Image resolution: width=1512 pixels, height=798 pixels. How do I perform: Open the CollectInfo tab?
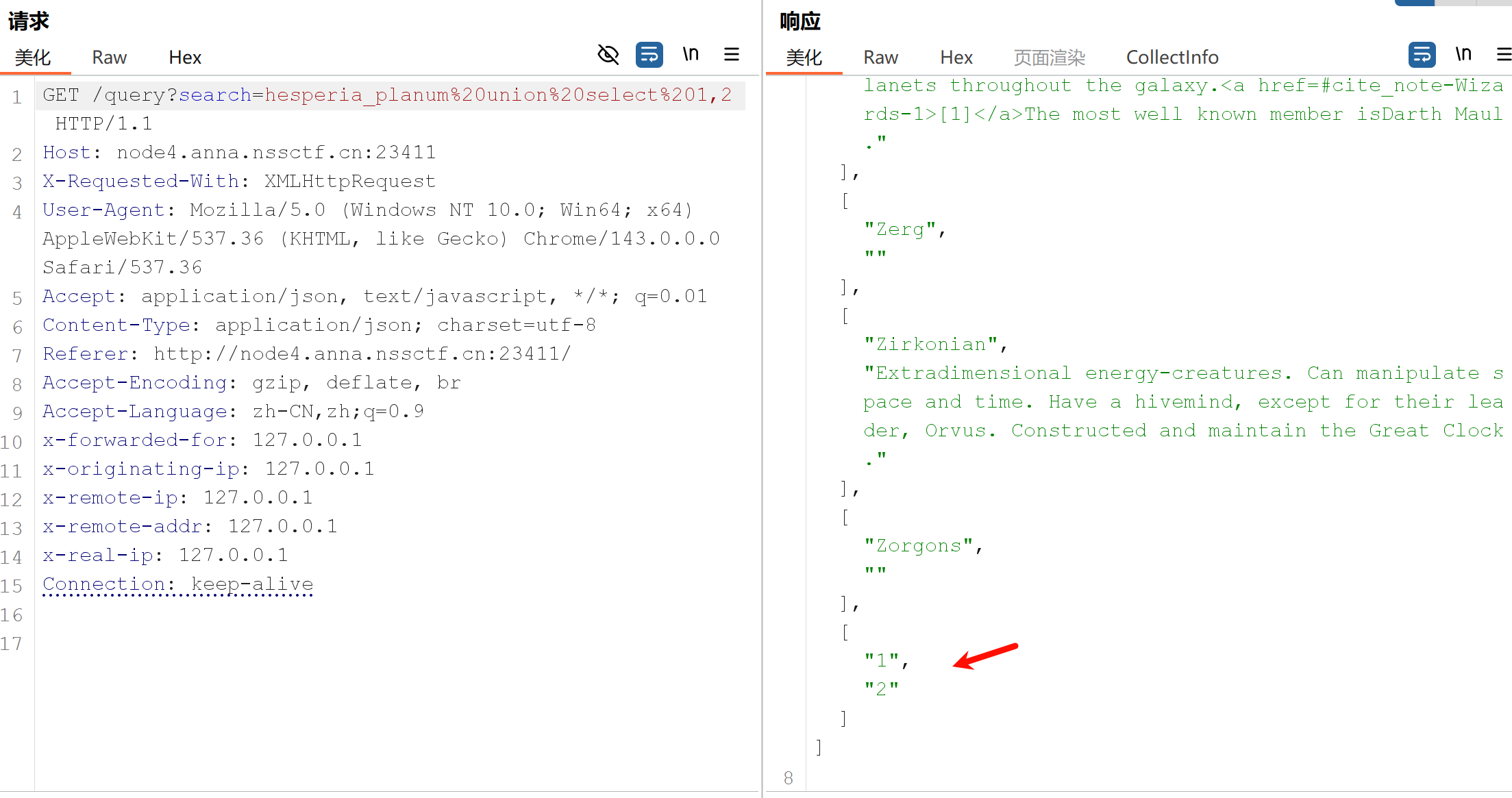pyautogui.click(x=1172, y=58)
